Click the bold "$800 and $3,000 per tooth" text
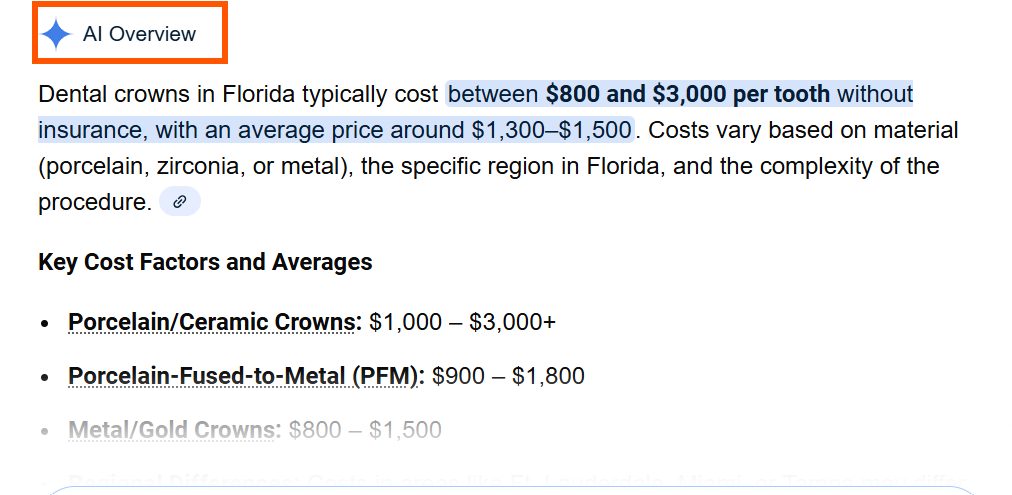This screenshot has height=495, width=1012. pos(687,94)
